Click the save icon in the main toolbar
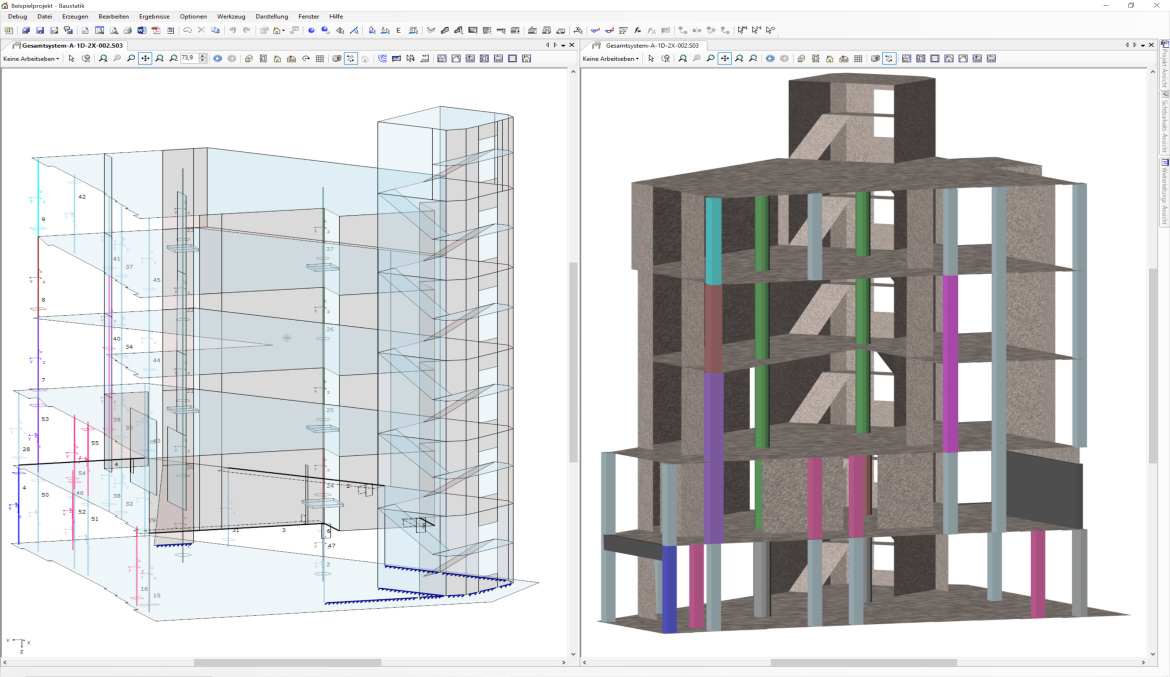Viewport: 1170px width, 677px height. tap(40, 31)
